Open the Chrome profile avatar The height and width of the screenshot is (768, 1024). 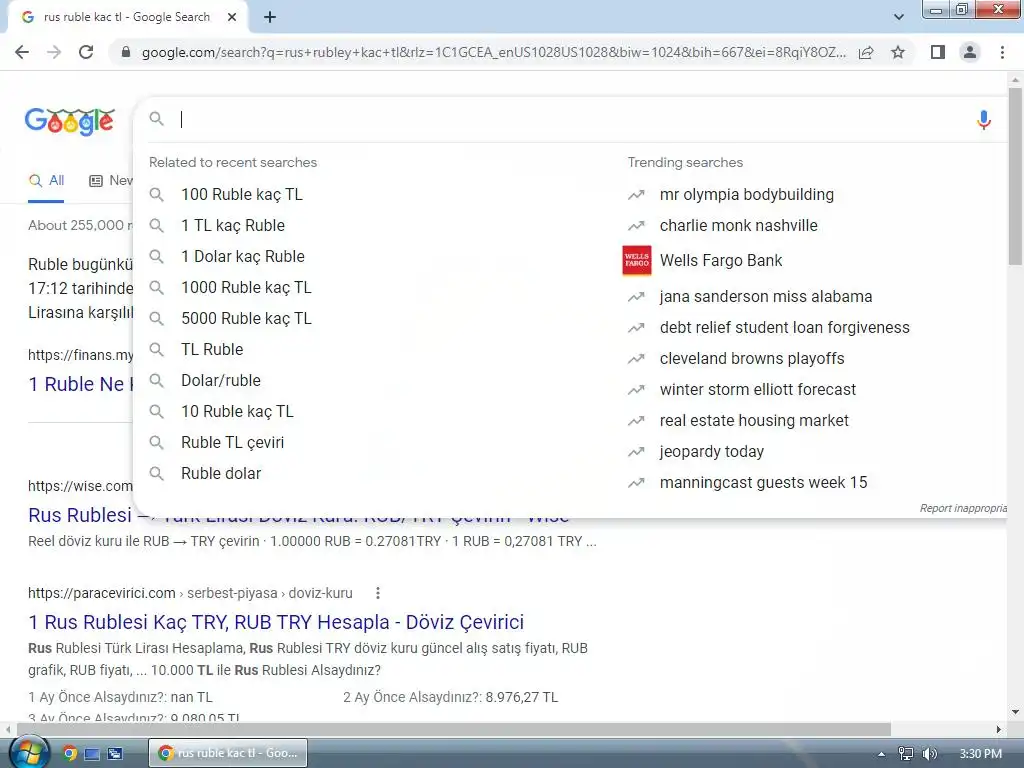[970, 52]
